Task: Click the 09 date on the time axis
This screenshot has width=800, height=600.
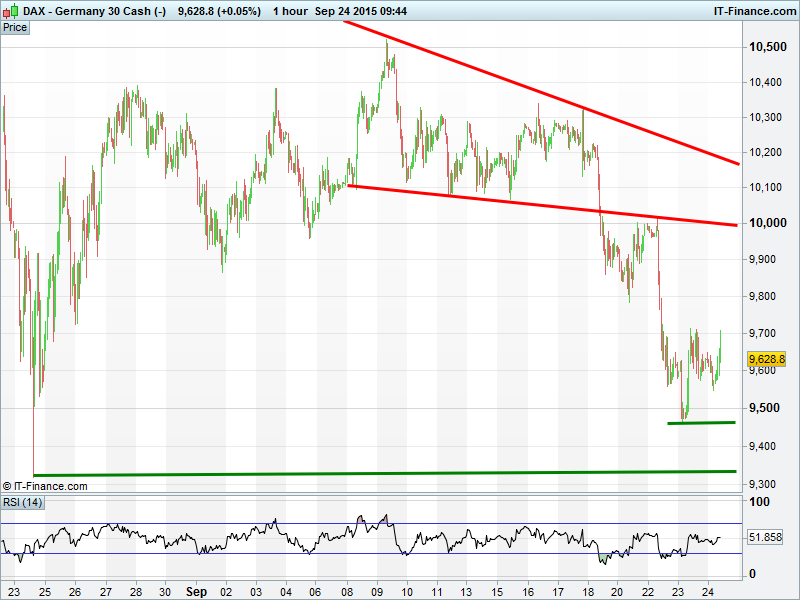Action: coord(379,591)
